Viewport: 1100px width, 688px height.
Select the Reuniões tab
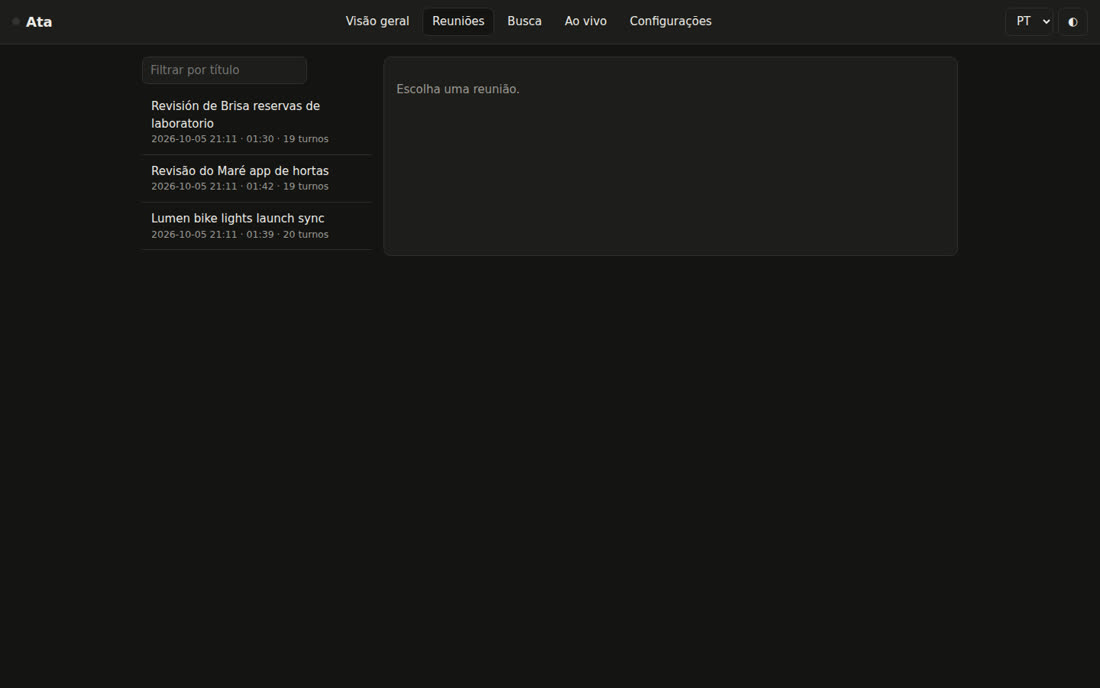point(458,22)
